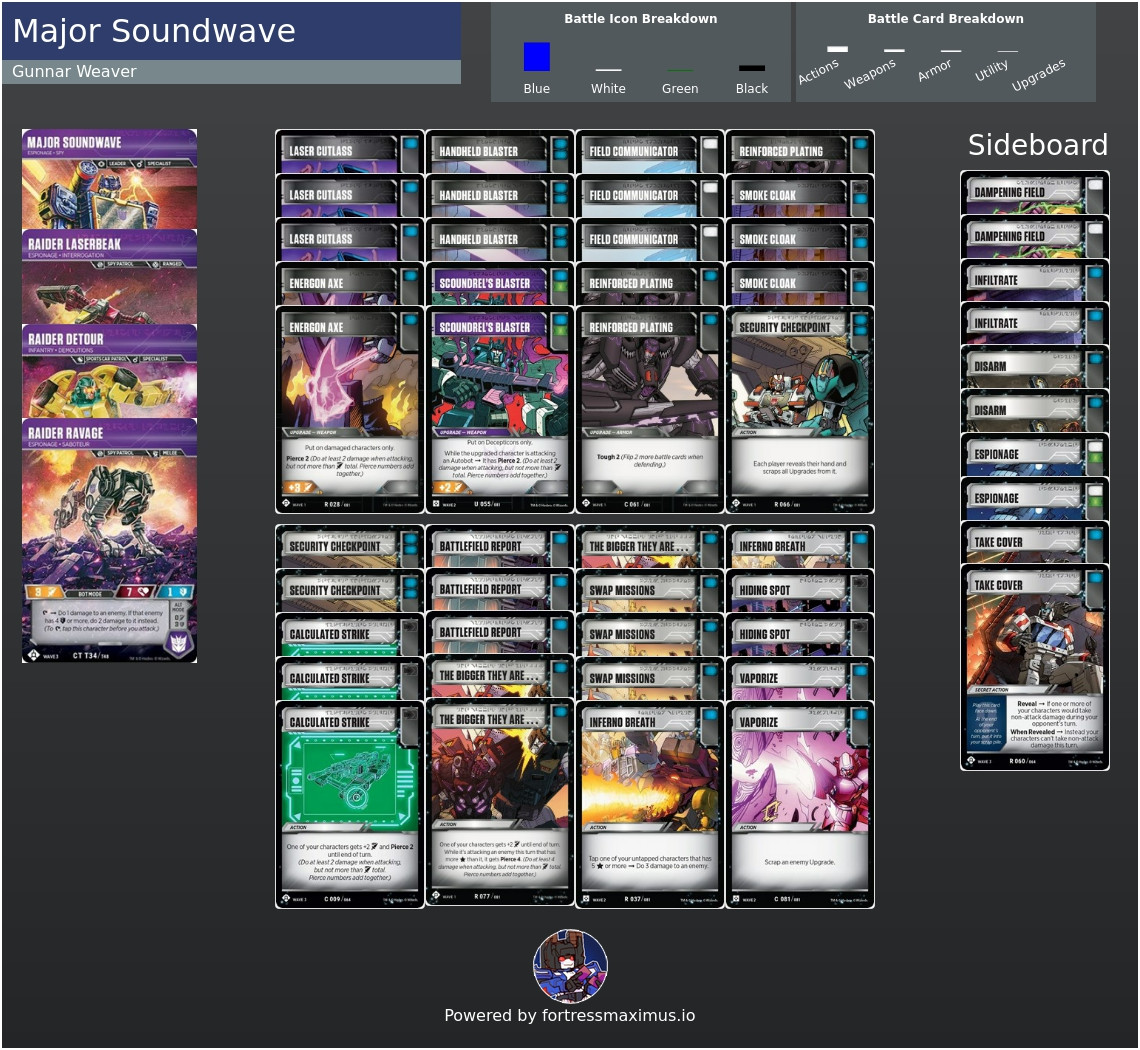Image resolution: width=1140 pixels, height=1050 pixels.
Task: Click the Decepticon faction icon on Raider Ravage
Action: (x=179, y=643)
